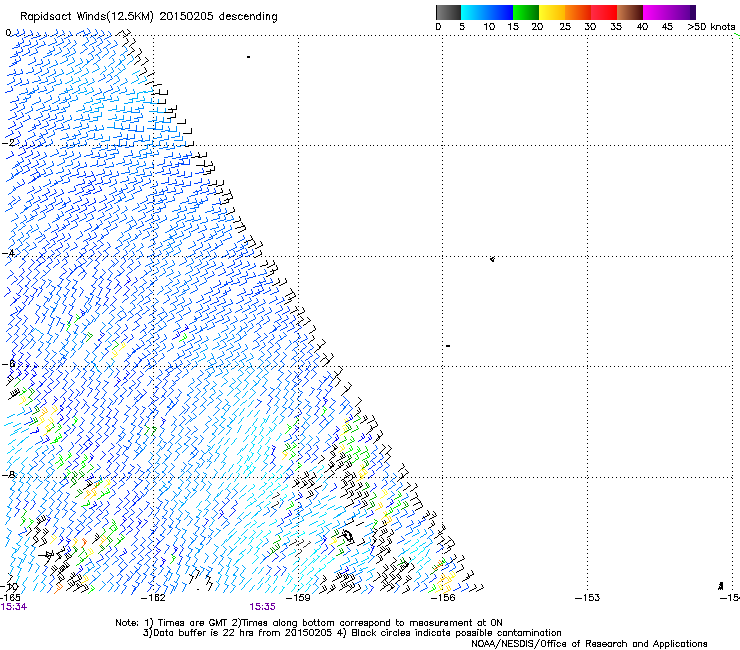Click the longitude label '-162'
The height and width of the screenshot is (650, 740).
(x=153, y=598)
